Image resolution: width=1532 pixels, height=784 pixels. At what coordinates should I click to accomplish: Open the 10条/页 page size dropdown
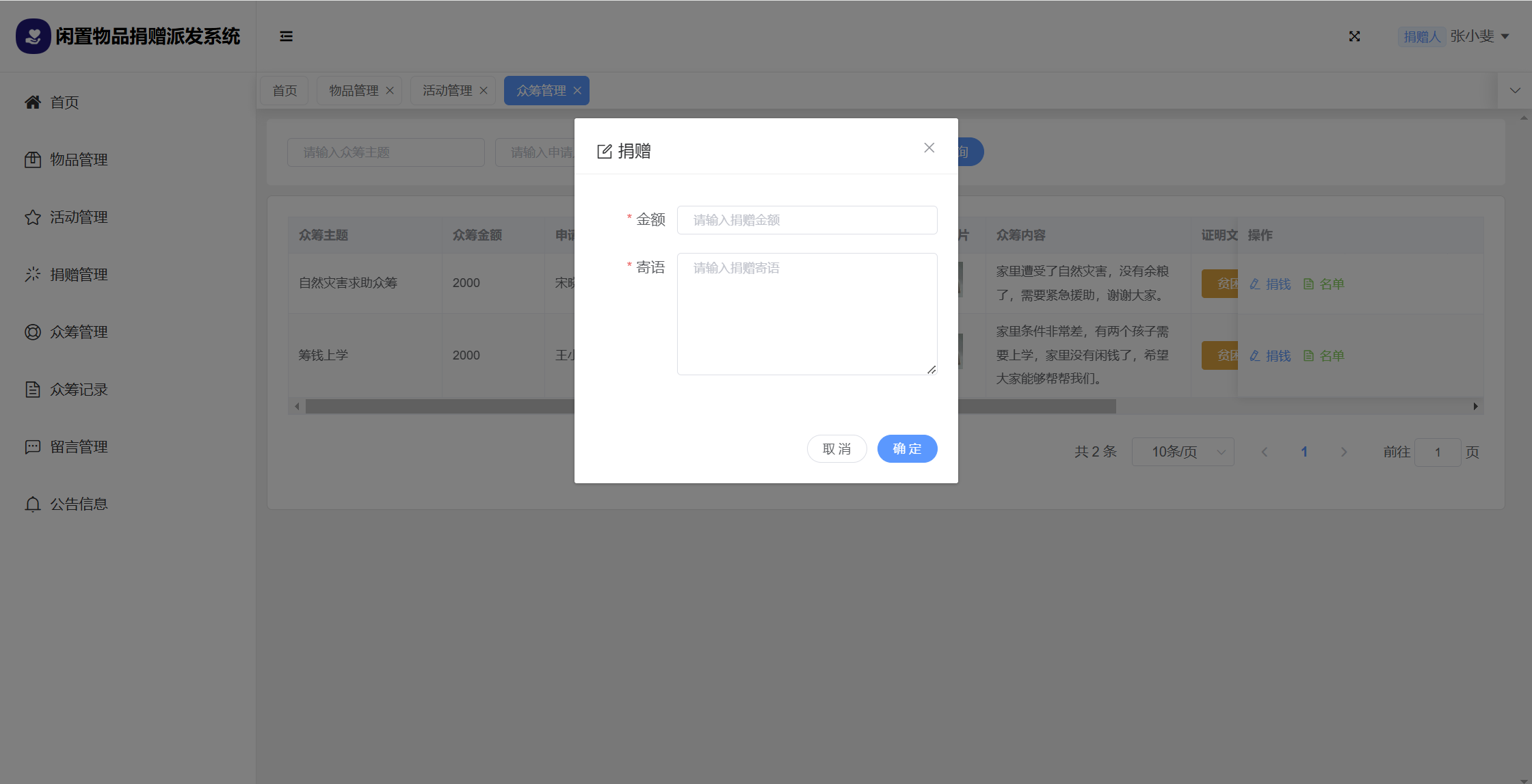coord(1183,452)
